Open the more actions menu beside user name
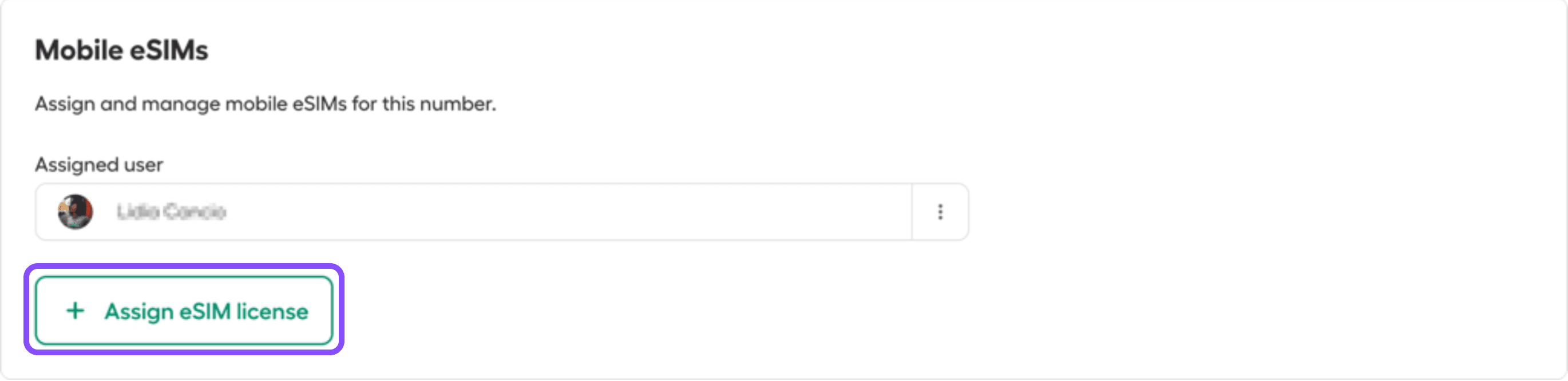This screenshot has height=381, width=1568. (940, 212)
